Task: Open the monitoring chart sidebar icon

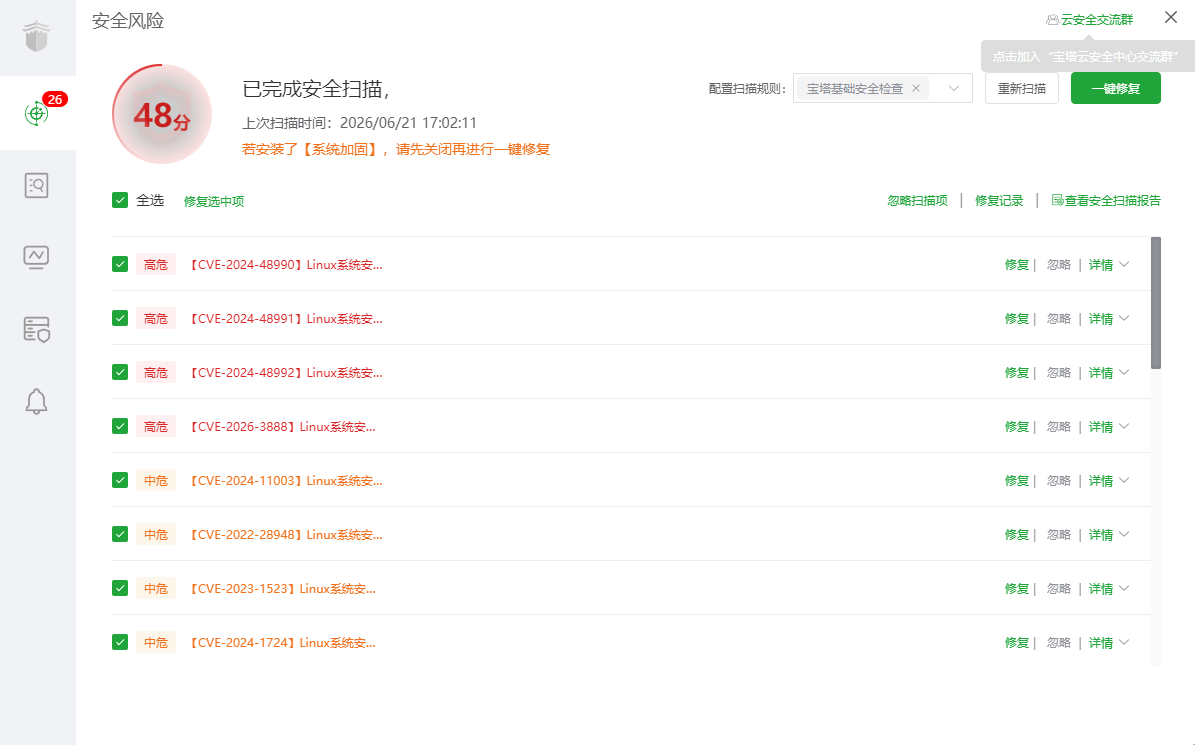Action: pos(36,257)
